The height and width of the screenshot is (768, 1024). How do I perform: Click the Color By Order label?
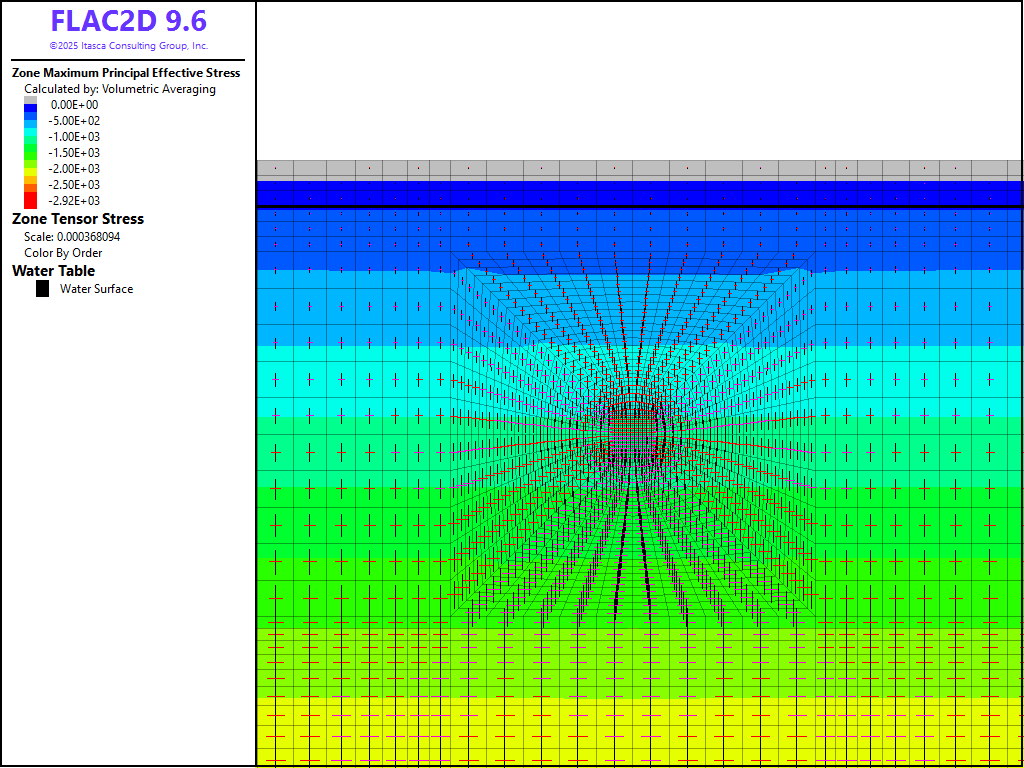tap(63, 253)
